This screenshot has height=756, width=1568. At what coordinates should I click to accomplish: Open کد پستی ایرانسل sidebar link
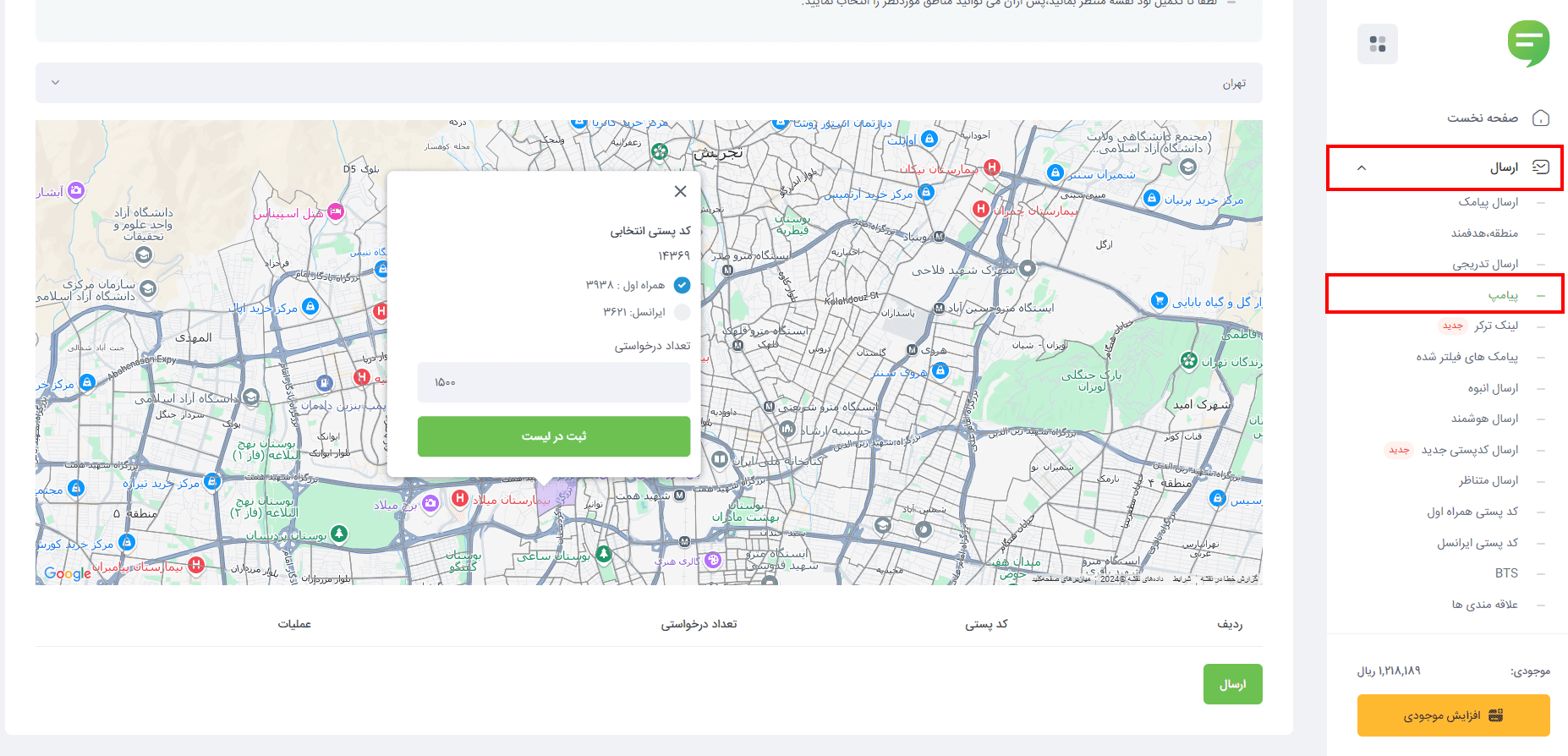[1477, 543]
